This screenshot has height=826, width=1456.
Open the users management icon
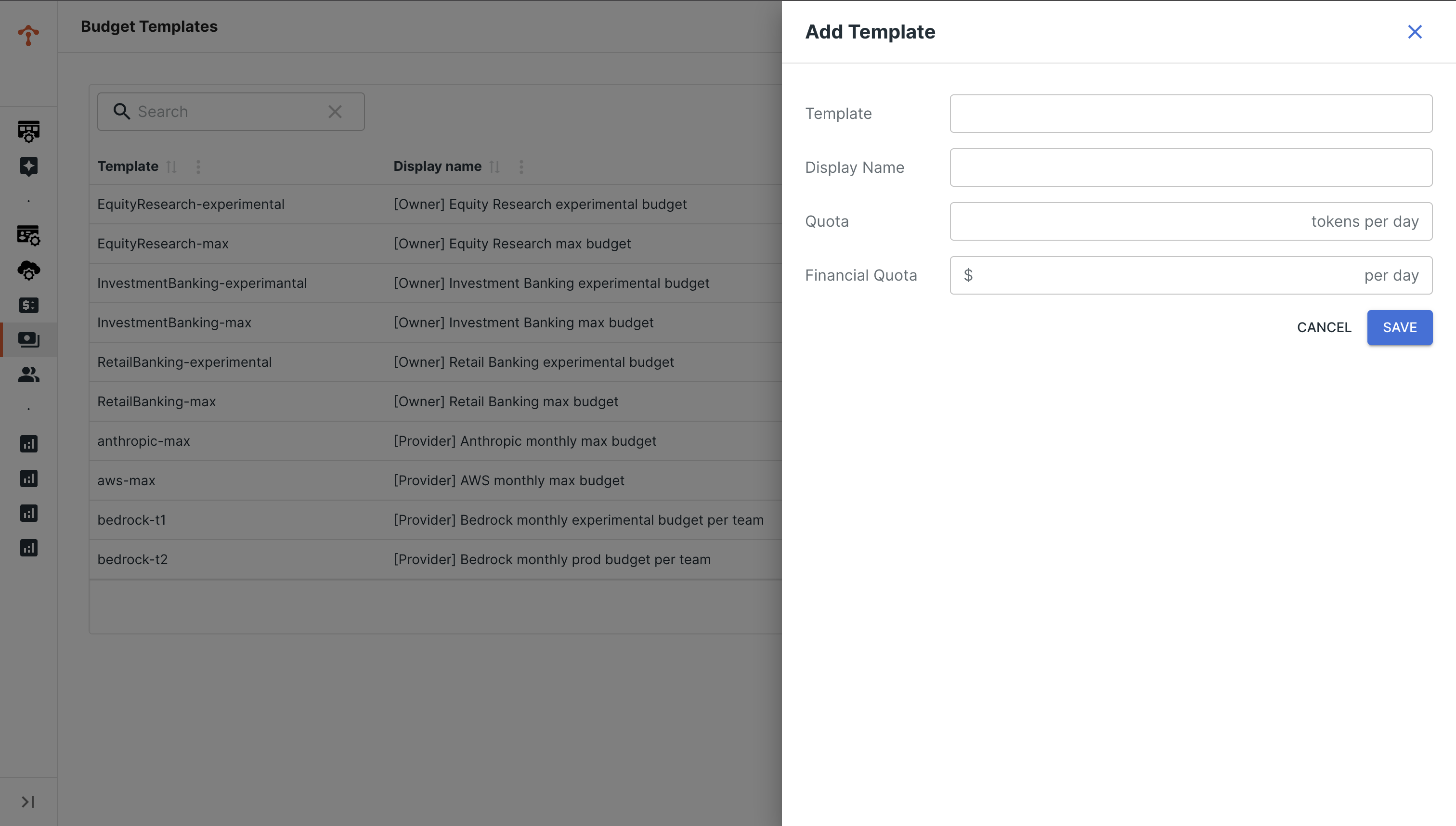28,374
